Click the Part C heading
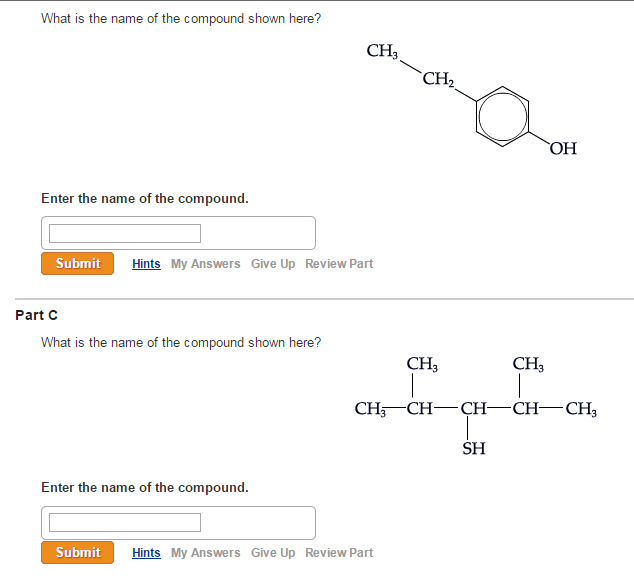The height and width of the screenshot is (582, 634). pos(37,315)
